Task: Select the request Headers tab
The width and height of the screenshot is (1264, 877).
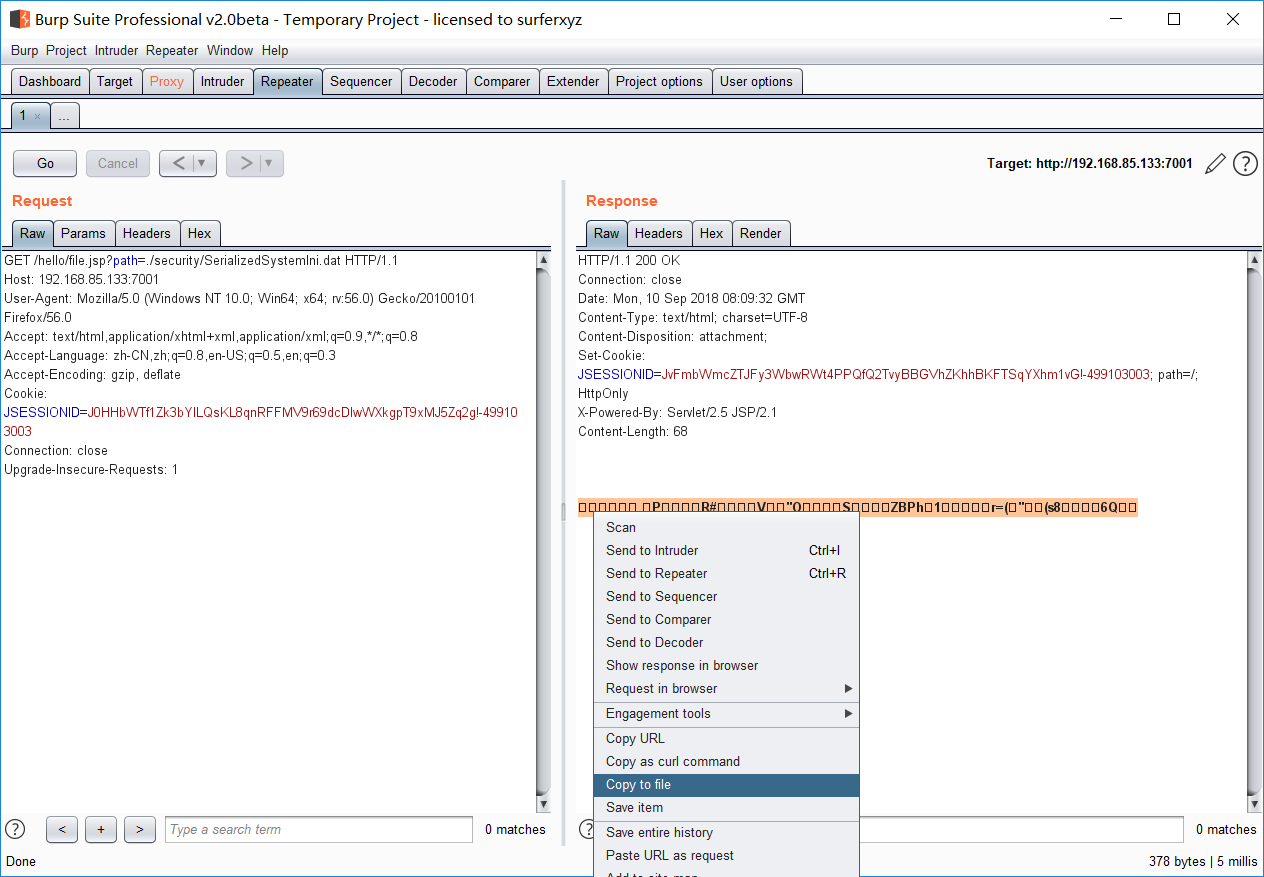Action: point(147,233)
